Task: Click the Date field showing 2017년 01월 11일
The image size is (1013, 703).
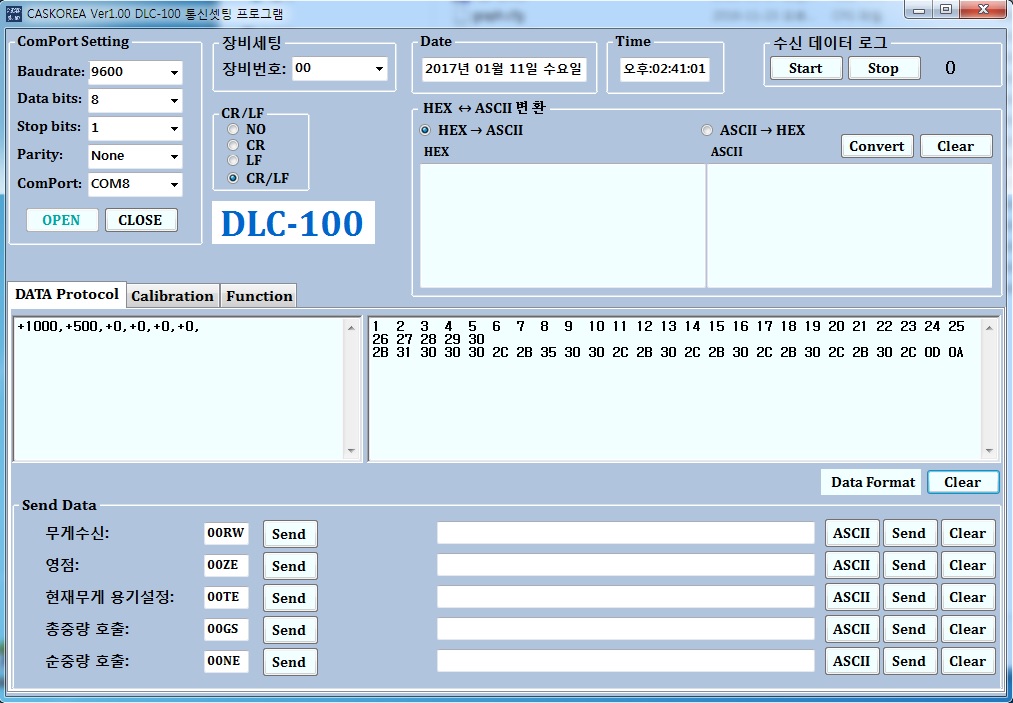Action: tap(504, 69)
